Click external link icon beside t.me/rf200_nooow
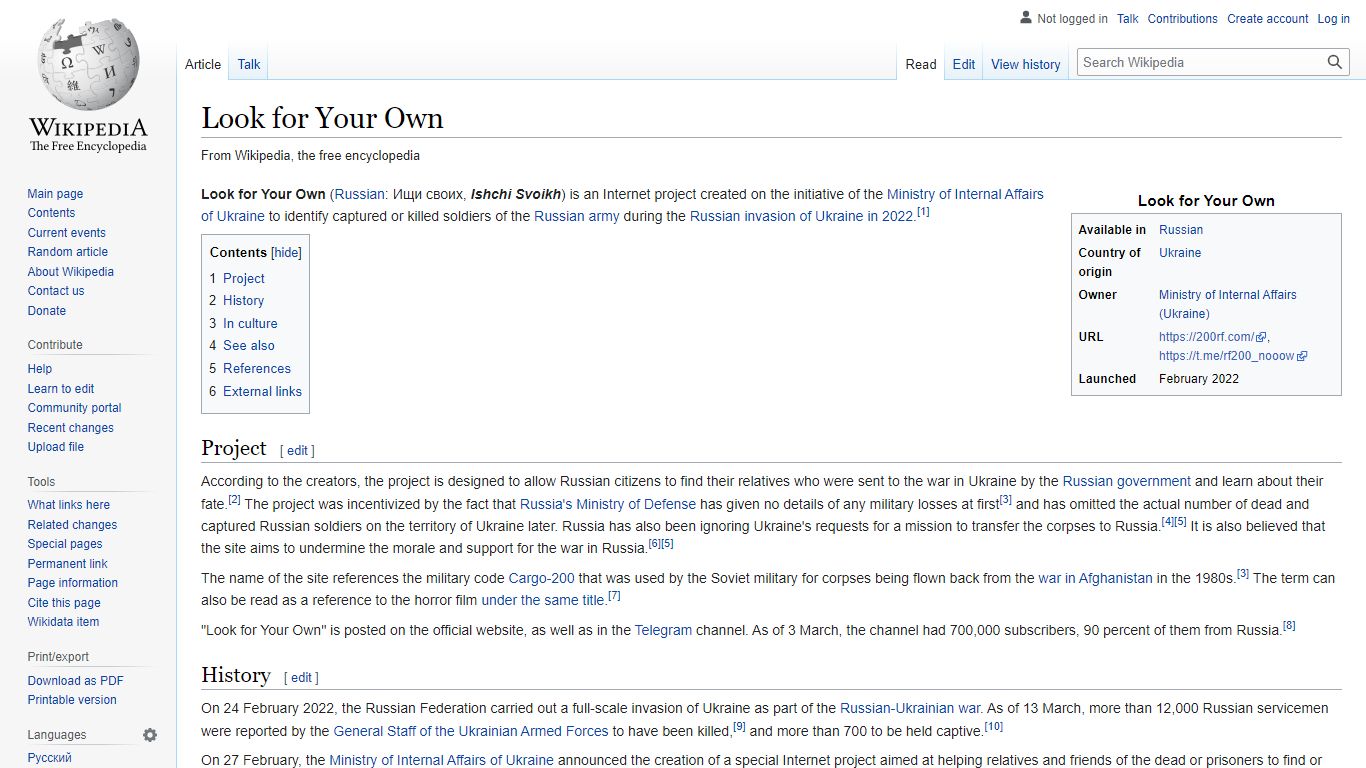This screenshot has width=1366, height=768. coord(1302,356)
